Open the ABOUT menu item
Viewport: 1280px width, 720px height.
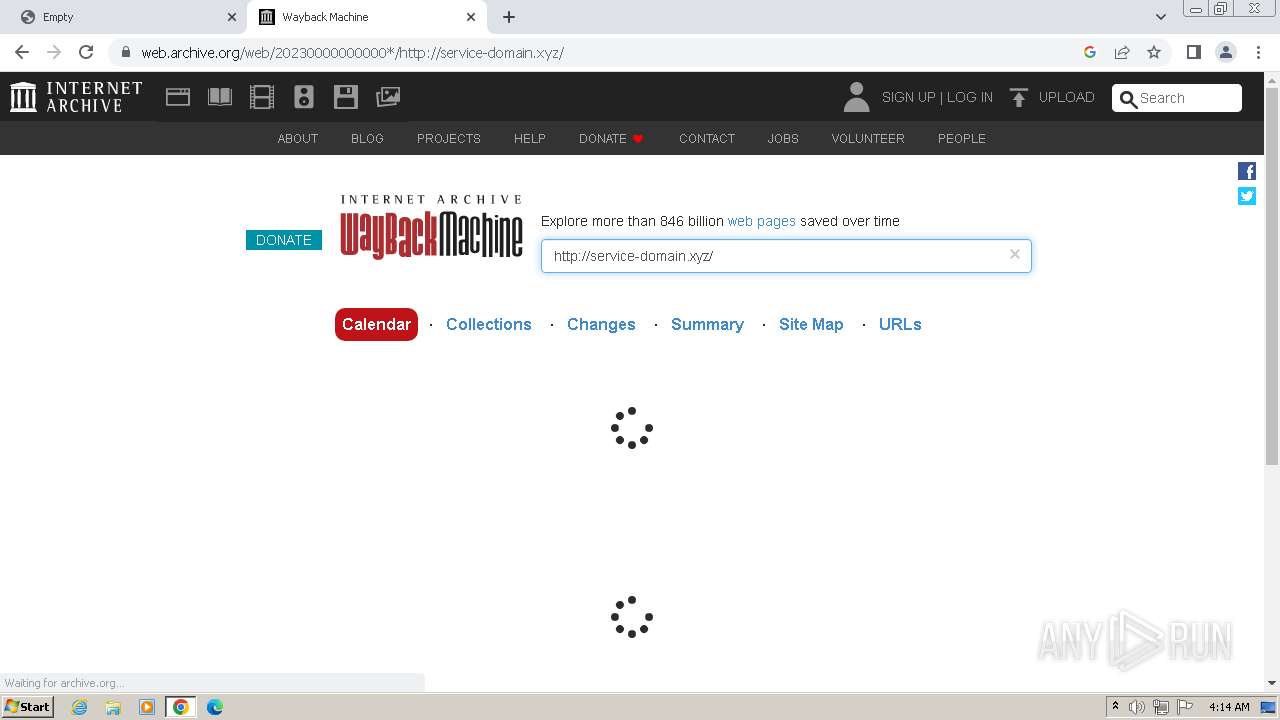(x=298, y=138)
